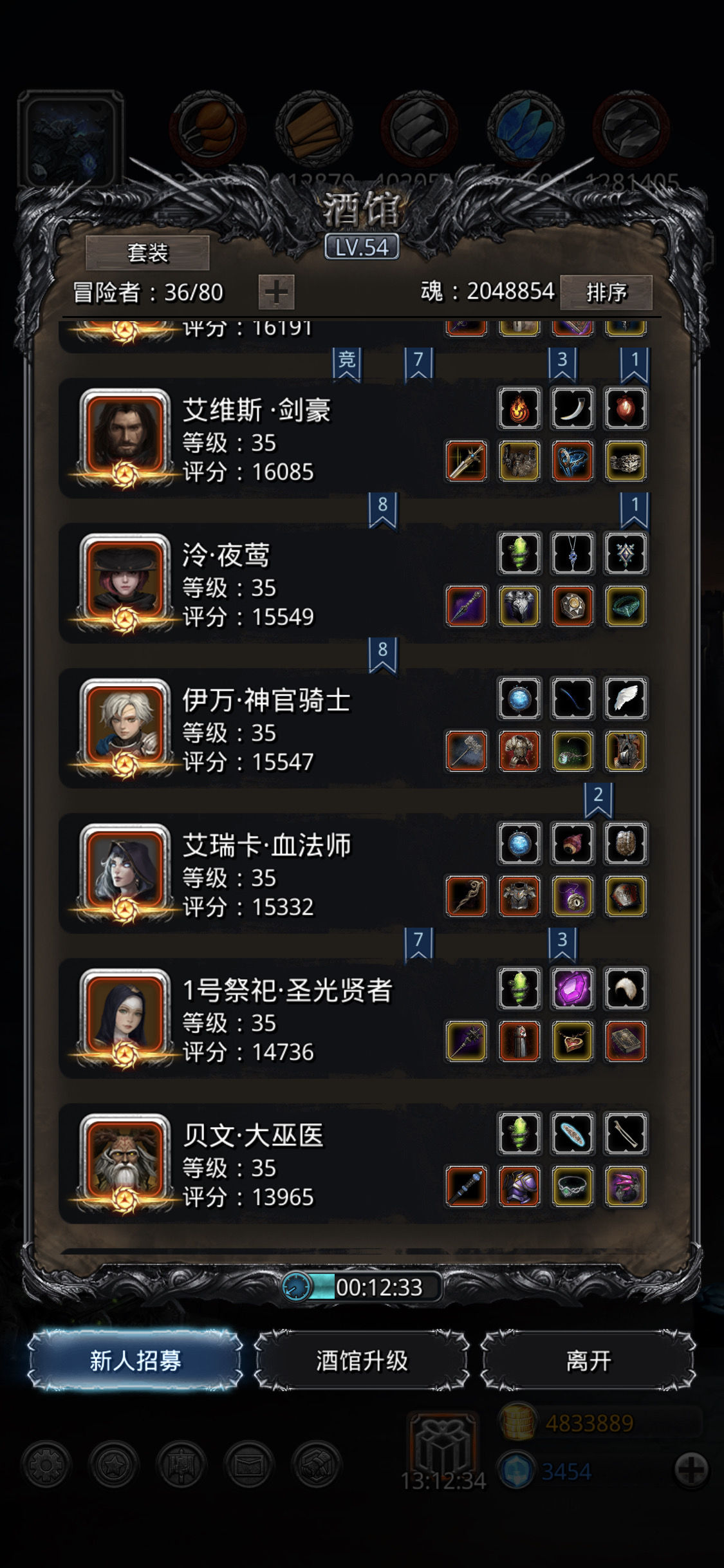Image resolution: width=724 pixels, height=1568 pixels.
Task: Tap the blue flag numbered 8 above 泠·夜莺
Action: 383,510
